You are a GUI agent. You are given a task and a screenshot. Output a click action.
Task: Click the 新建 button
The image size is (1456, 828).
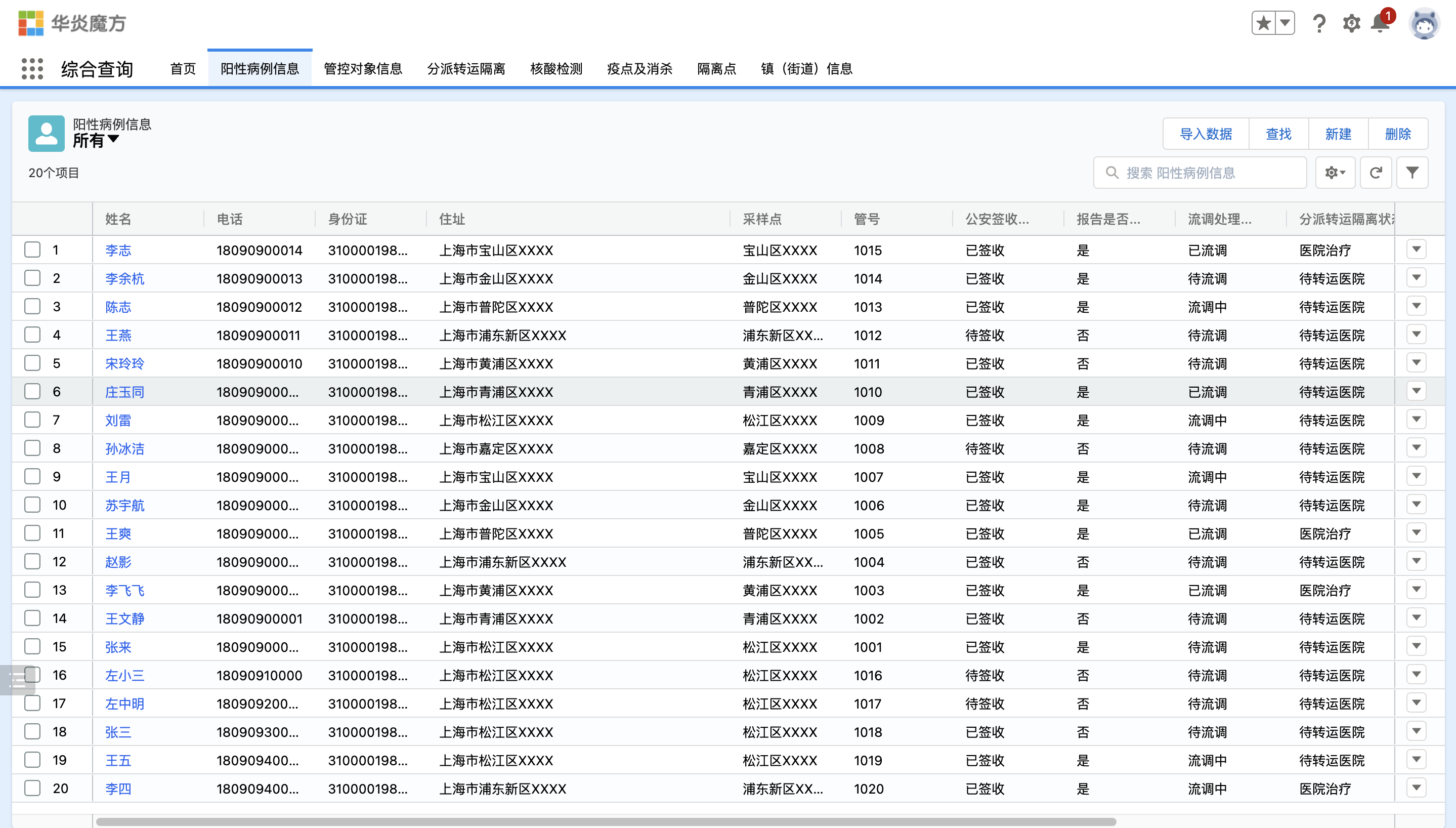[x=1338, y=134]
